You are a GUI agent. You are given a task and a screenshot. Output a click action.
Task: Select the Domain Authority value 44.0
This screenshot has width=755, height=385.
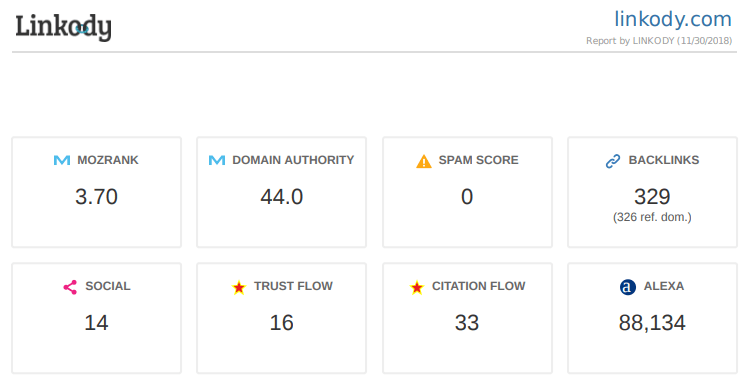tap(282, 197)
